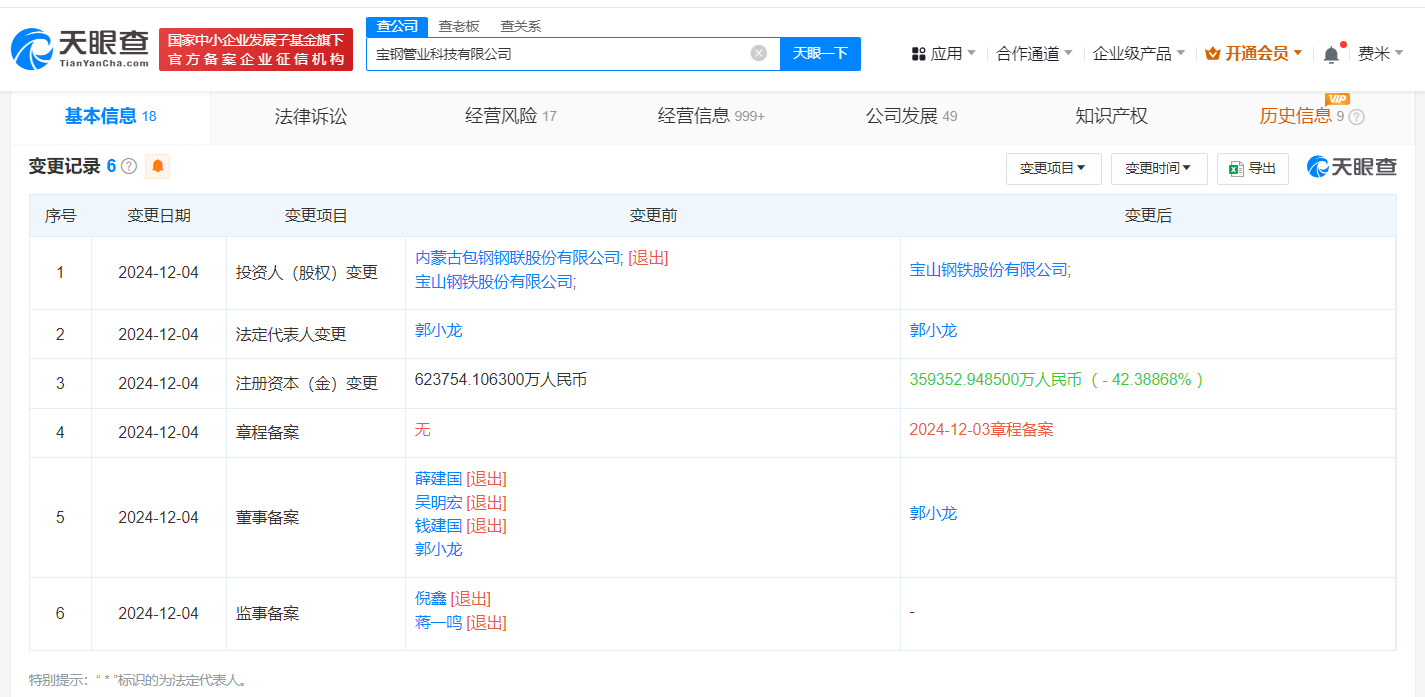Open 宝山钢铁股份有限公司 link in 变更后 column
The width and height of the screenshot is (1425, 697).
[x=989, y=270]
